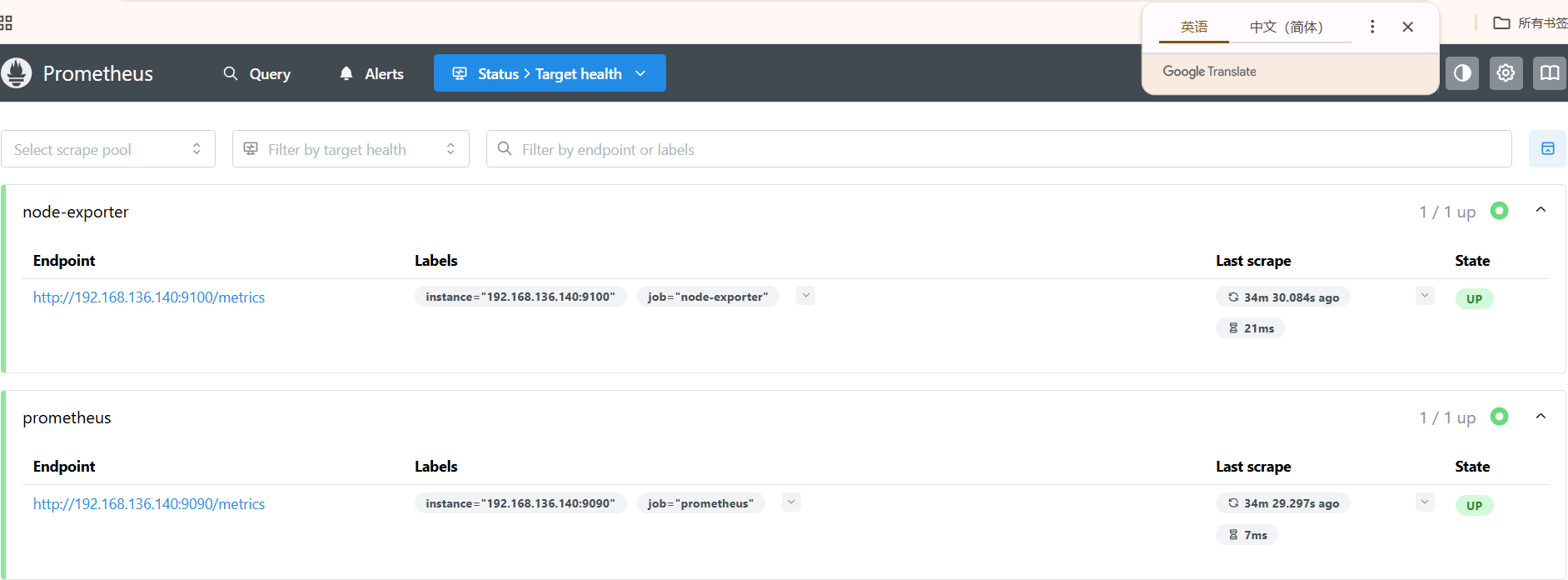Image resolution: width=1568 pixels, height=580 pixels.
Task: Click the job="node-exporter" label badge
Action: point(708,297)
